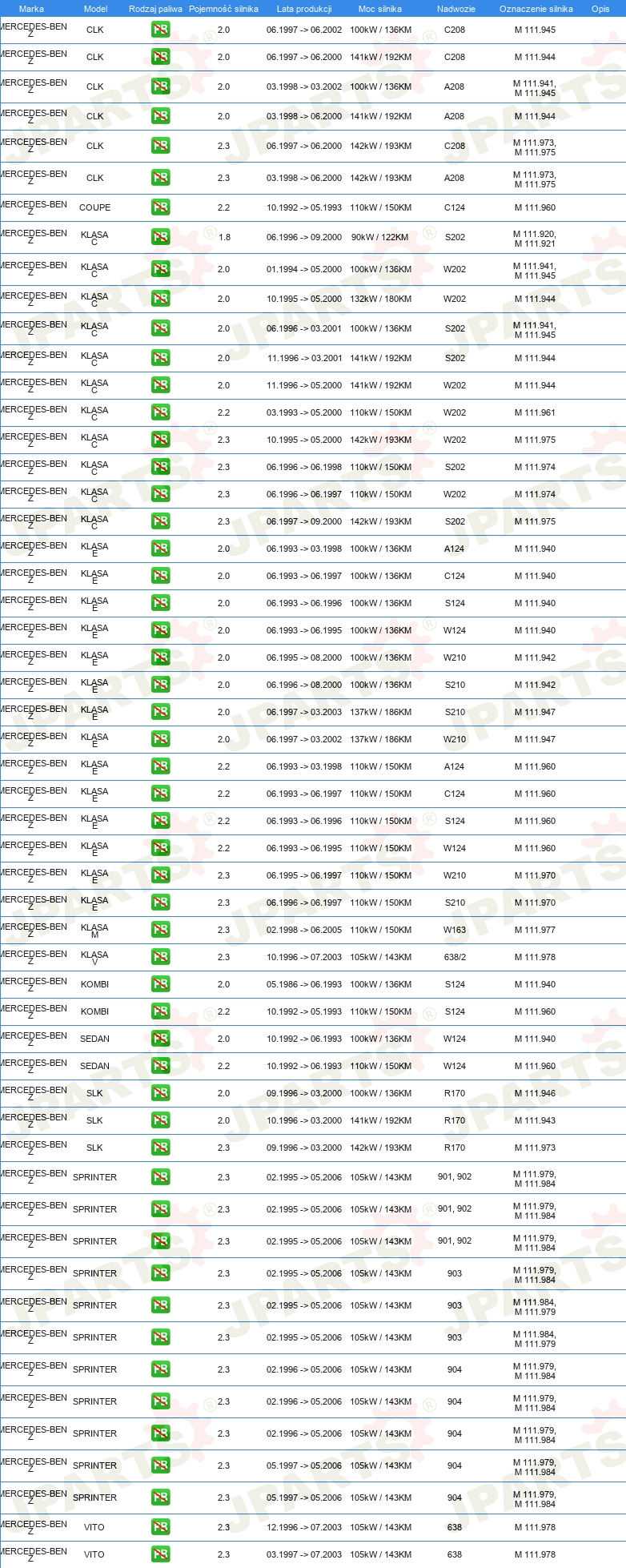Viewport: 626px width, 1568px height.
Task: Select the 02.1998 -> 06.2005 production years
Action: pyautogui.click(x=304, y=930)
